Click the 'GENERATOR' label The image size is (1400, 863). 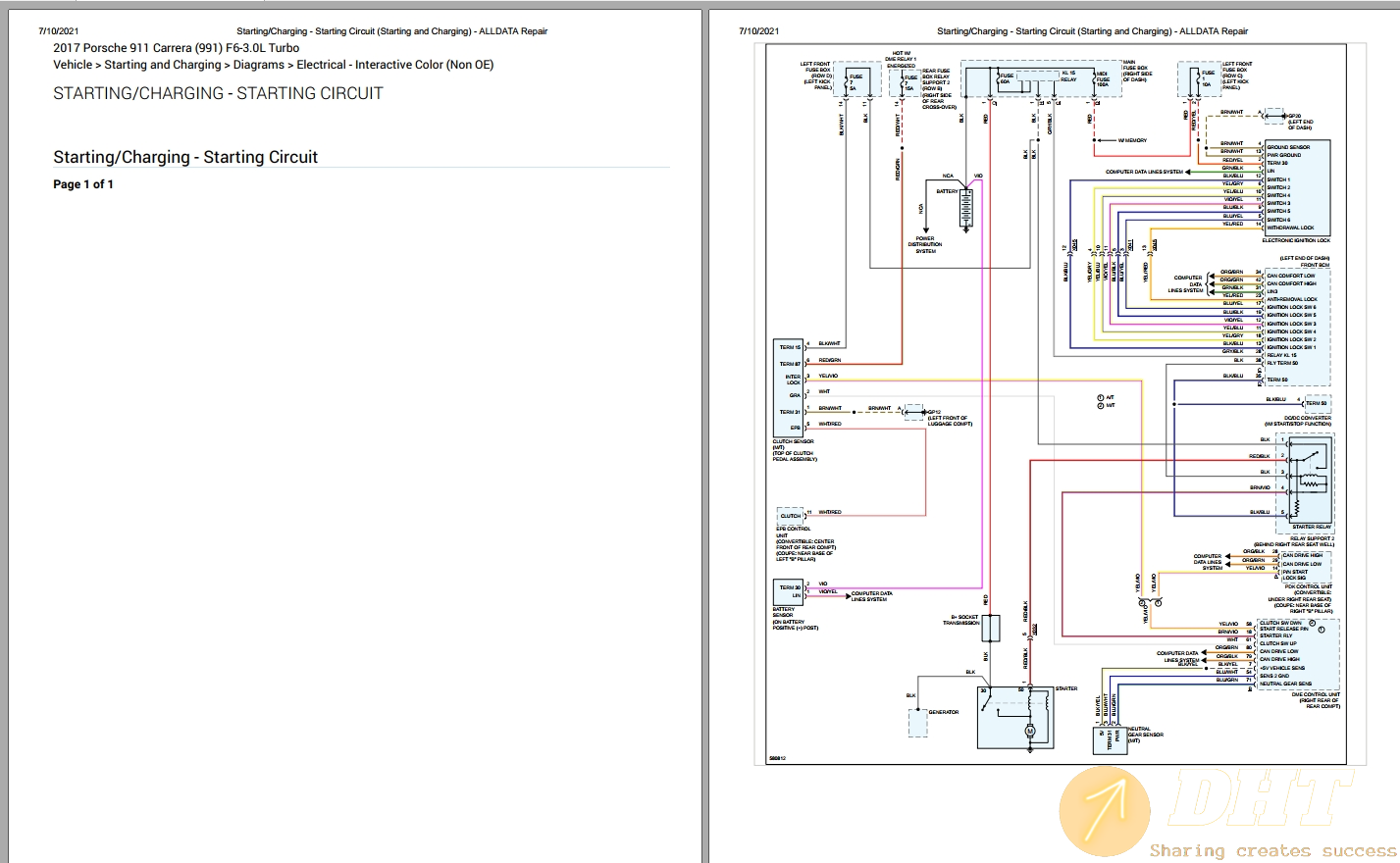[944, 712]
